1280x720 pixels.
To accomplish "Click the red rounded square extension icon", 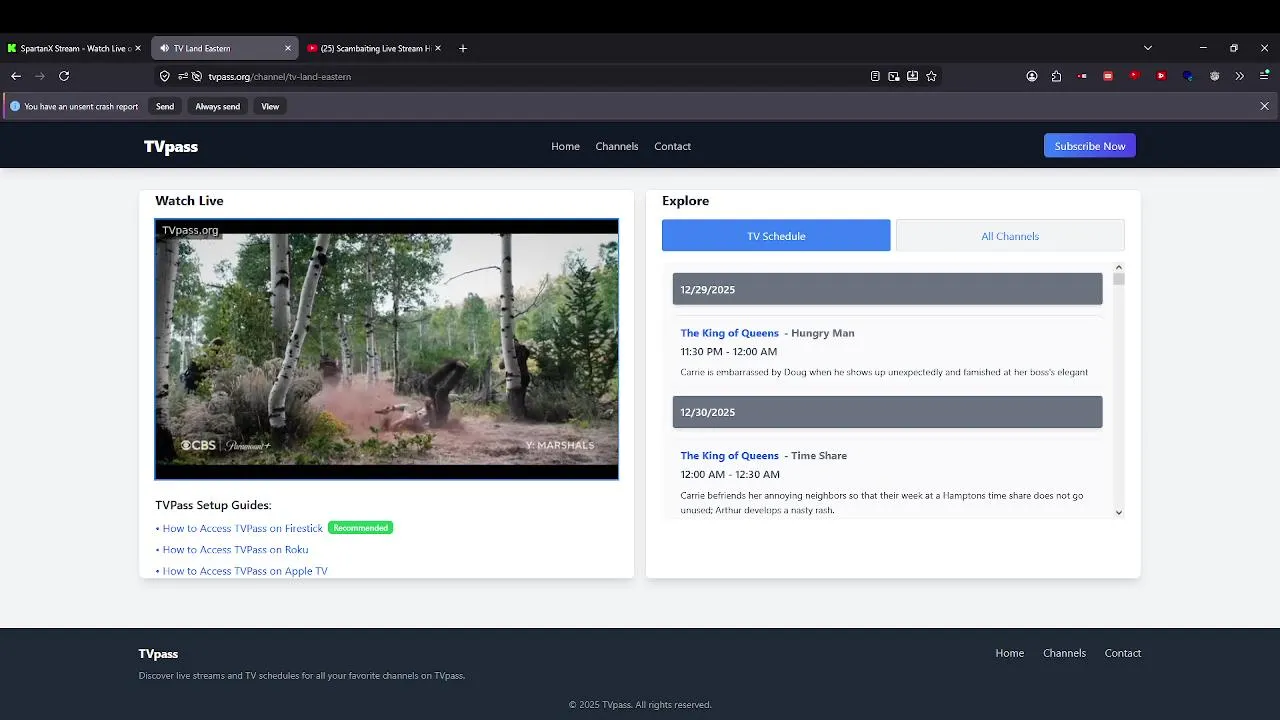I will point(1108,76).
